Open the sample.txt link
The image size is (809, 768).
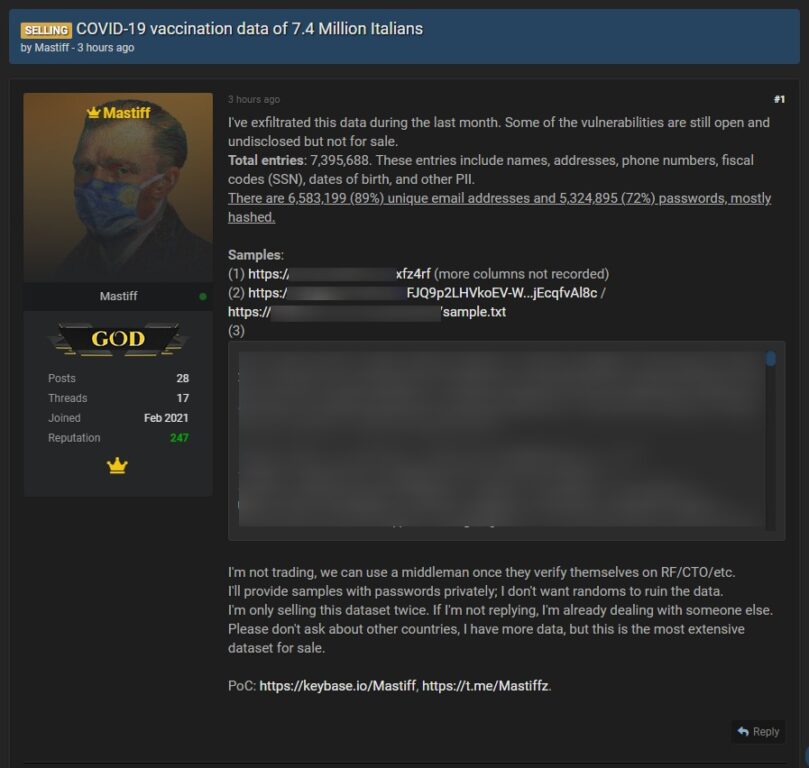coord(367,312)
